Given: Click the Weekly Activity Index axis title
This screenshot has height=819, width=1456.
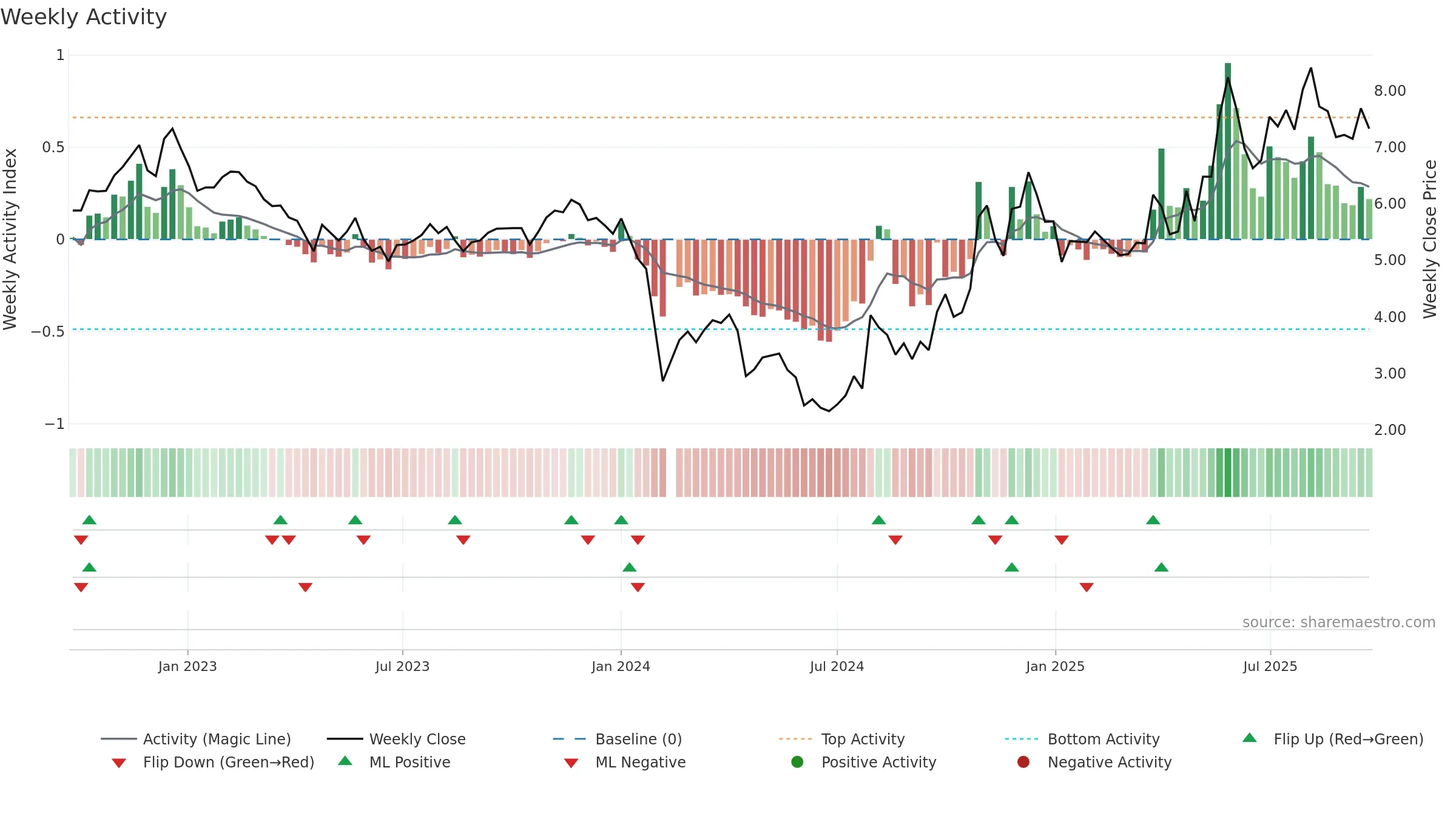Looking at the screenshot, I should (x=10, y=239).
